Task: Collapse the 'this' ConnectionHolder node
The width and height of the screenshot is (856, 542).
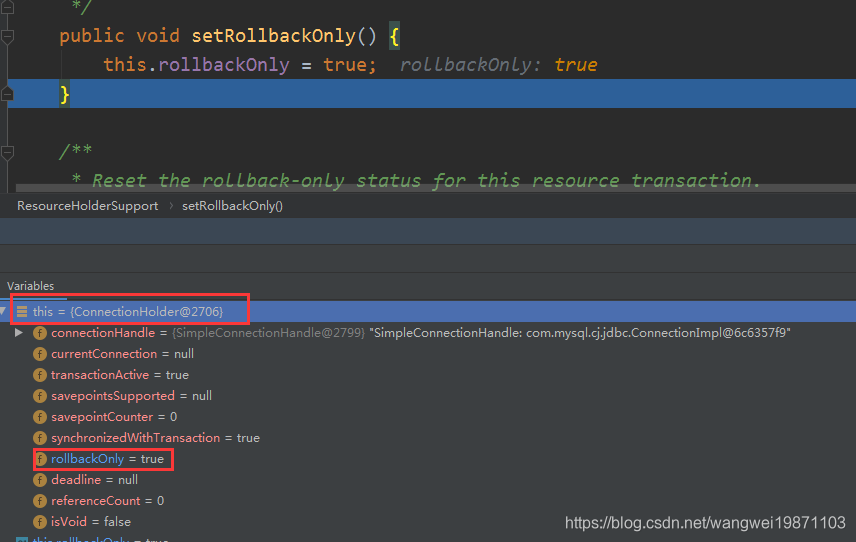Action: point(3,311)
